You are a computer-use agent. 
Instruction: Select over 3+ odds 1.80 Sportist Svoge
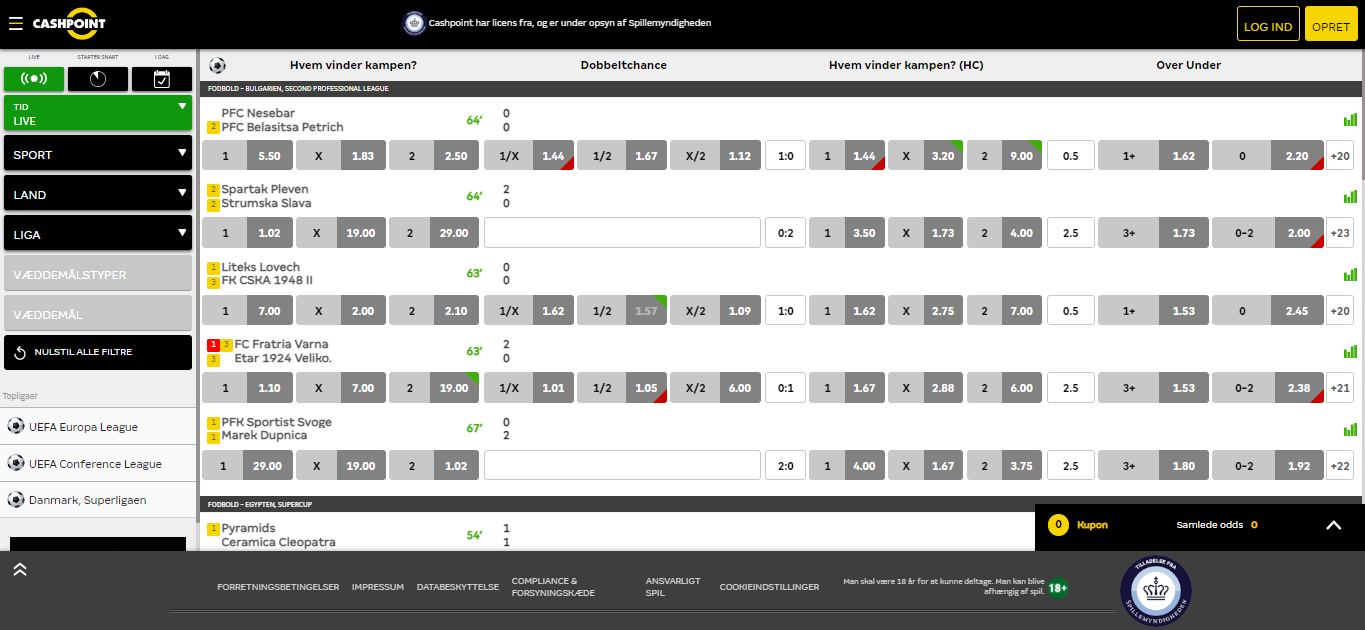pos(1153,465)
